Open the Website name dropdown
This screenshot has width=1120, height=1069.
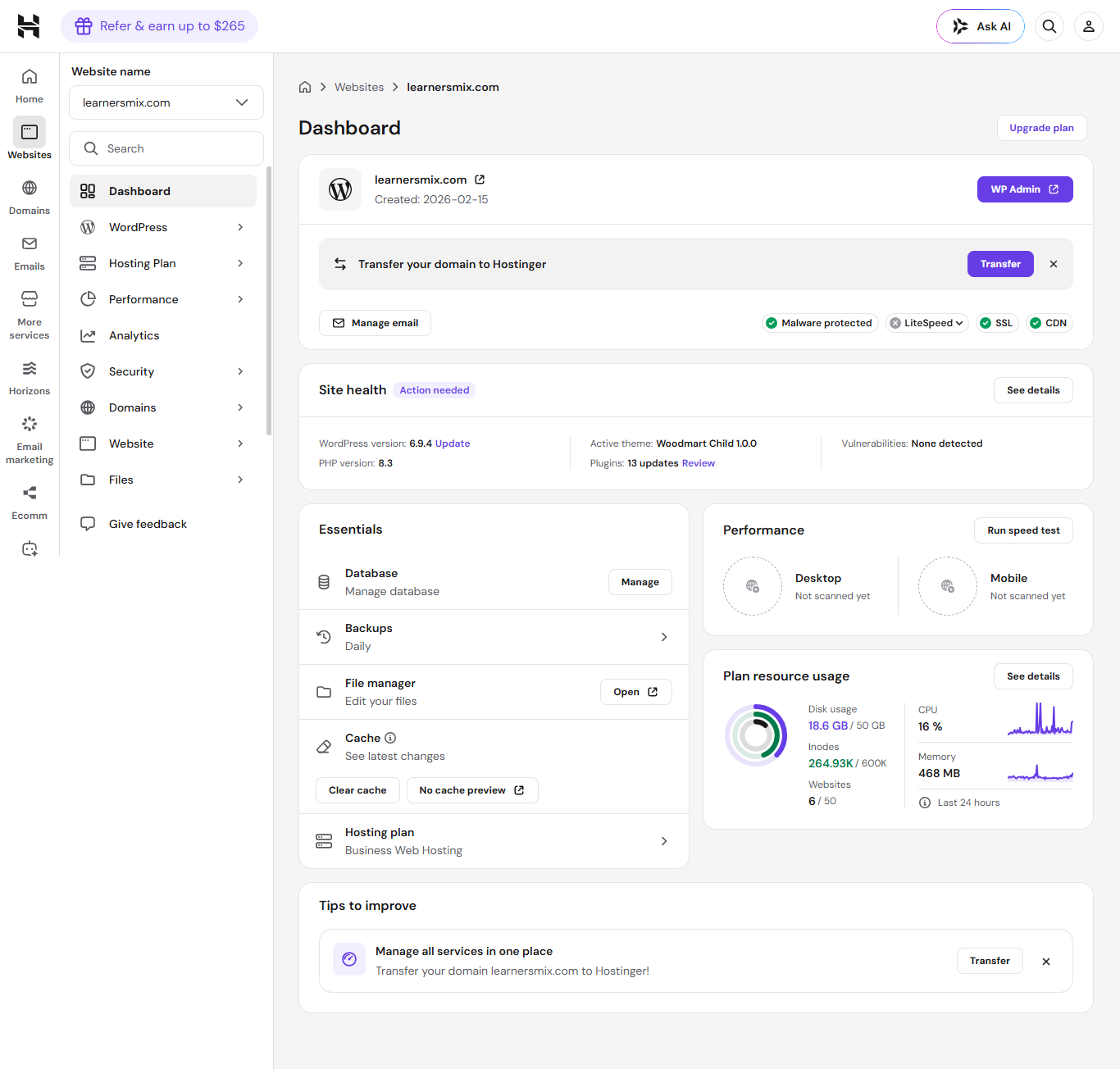[166, 102]
